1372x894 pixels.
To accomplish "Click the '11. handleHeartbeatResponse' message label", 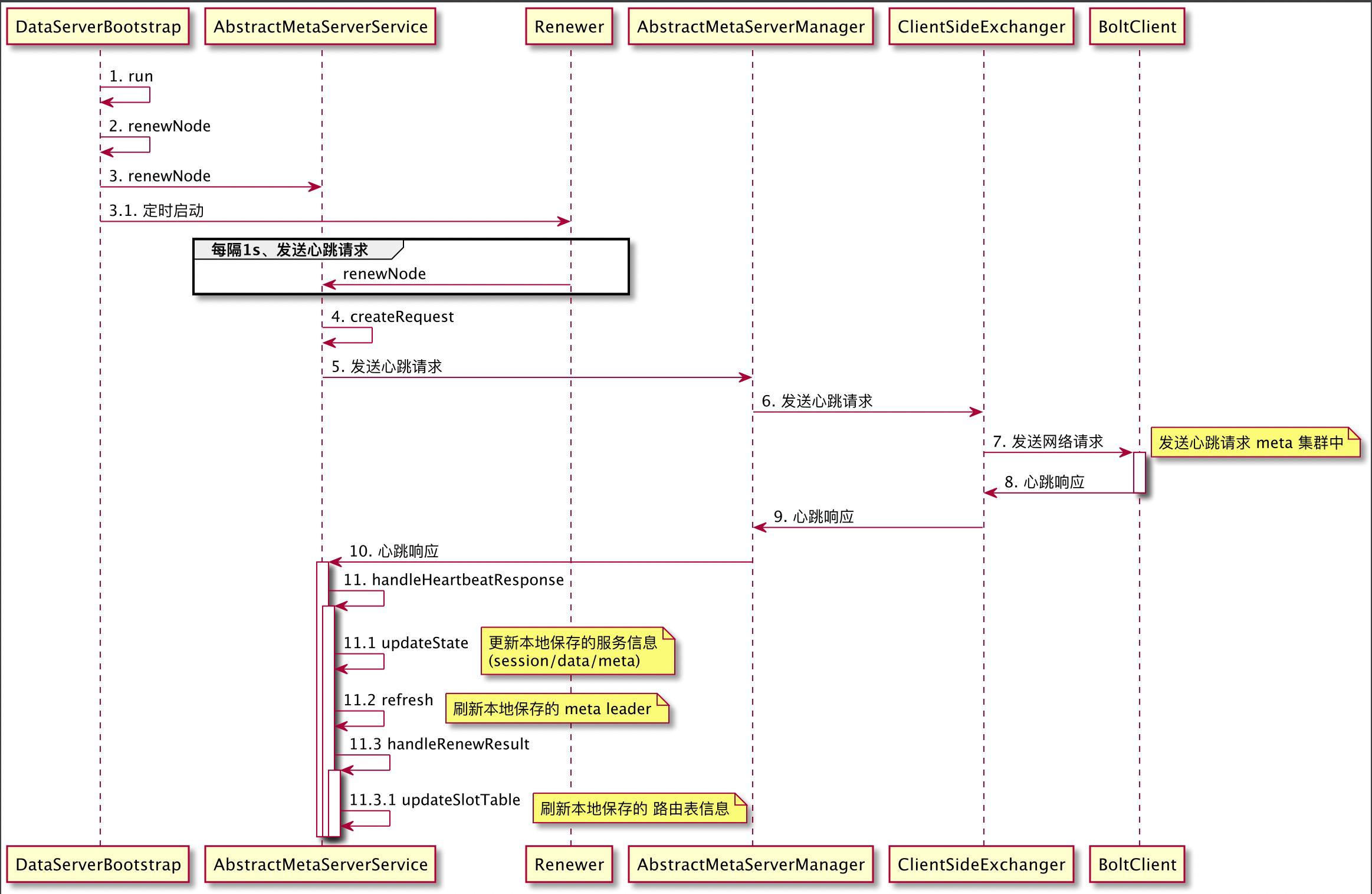I will pos(454,580).
